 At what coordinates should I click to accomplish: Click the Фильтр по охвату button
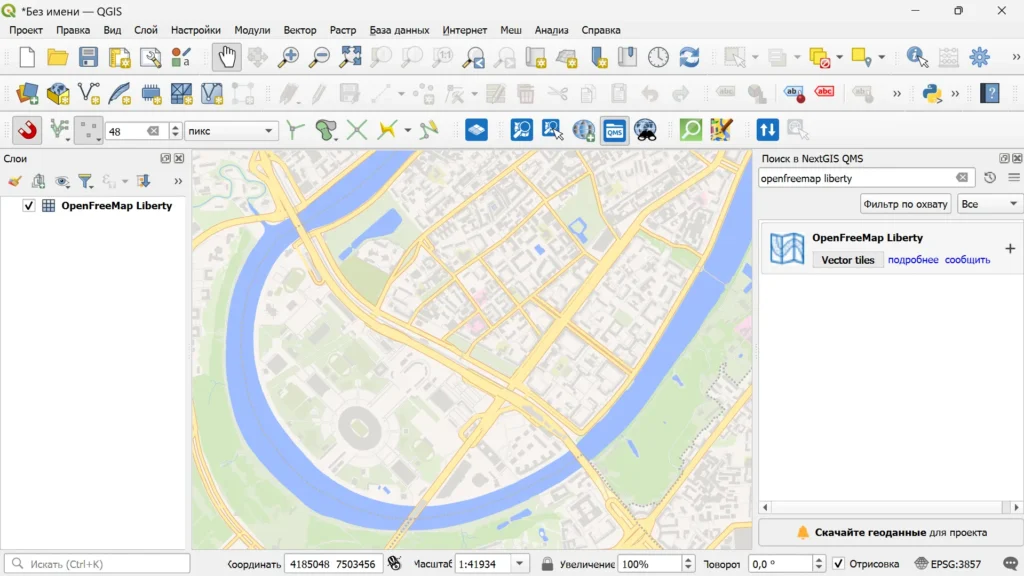coord(905,204)
